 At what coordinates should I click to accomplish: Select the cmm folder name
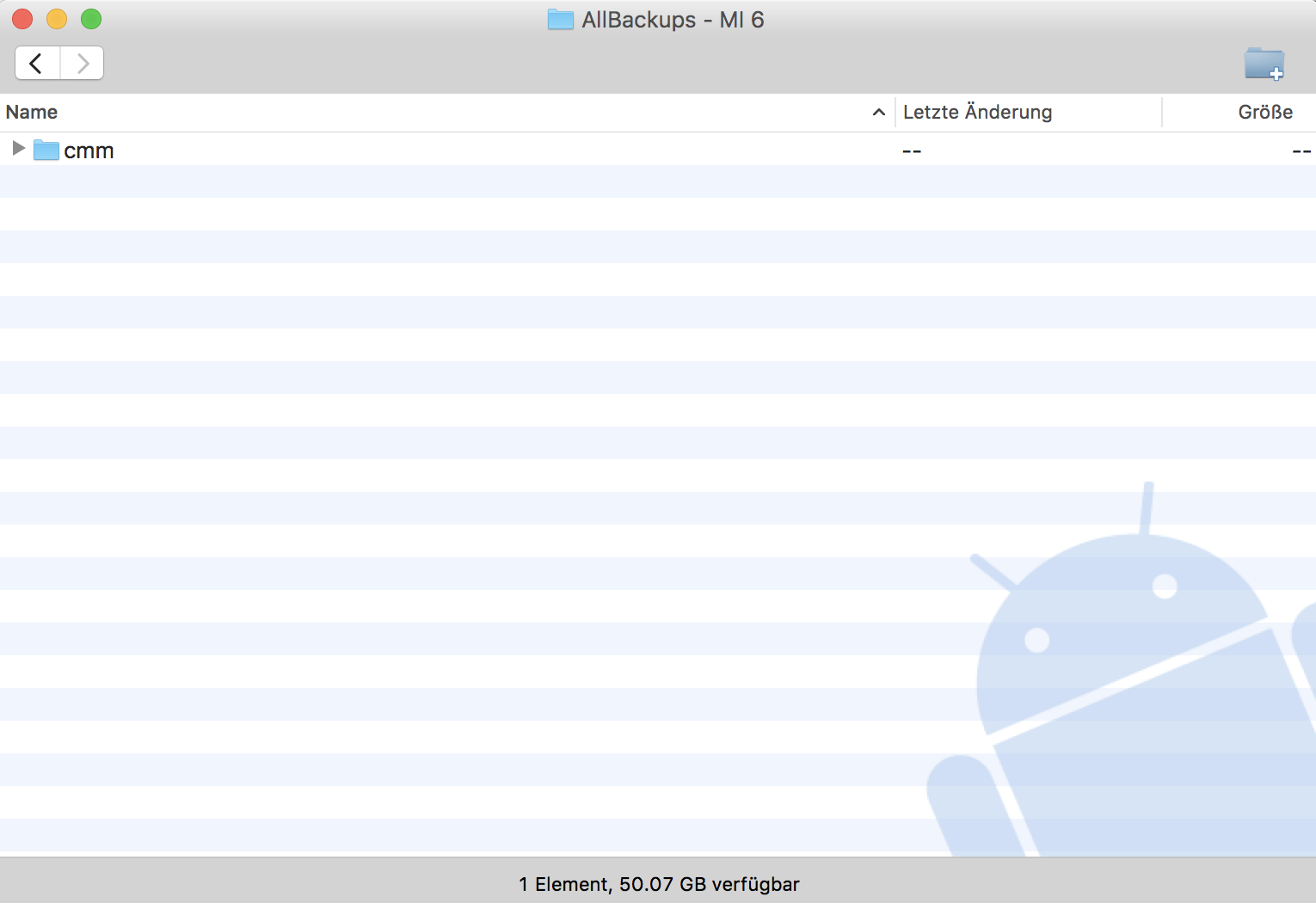coord(89,150)
